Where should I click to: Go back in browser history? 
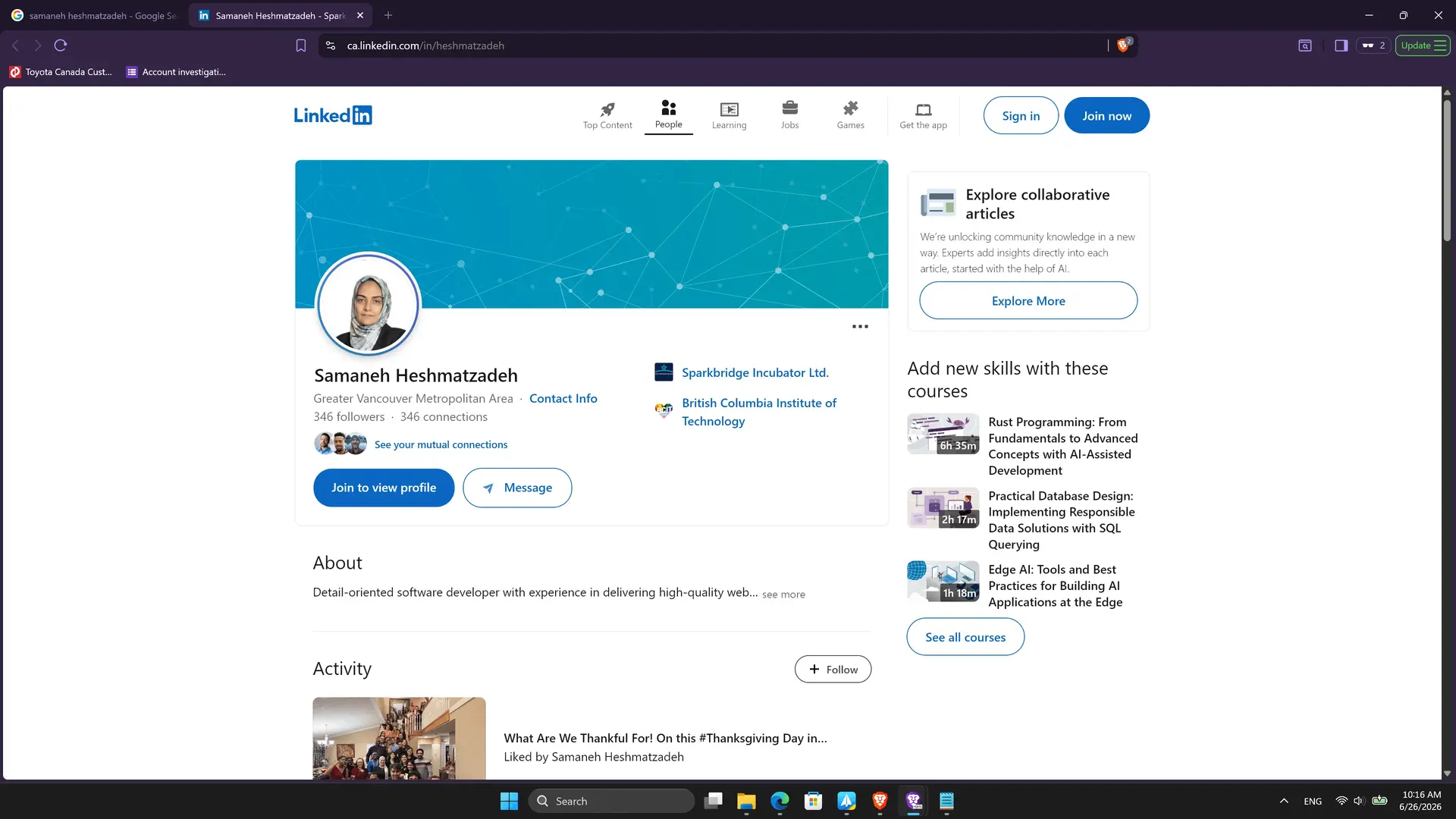tap(15, 45)
